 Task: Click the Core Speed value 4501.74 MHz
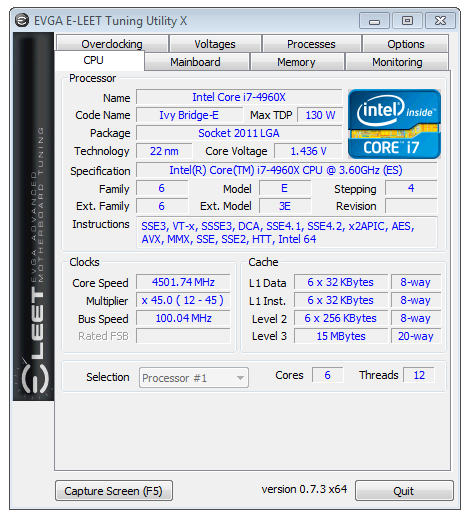[x=183, y=282]
